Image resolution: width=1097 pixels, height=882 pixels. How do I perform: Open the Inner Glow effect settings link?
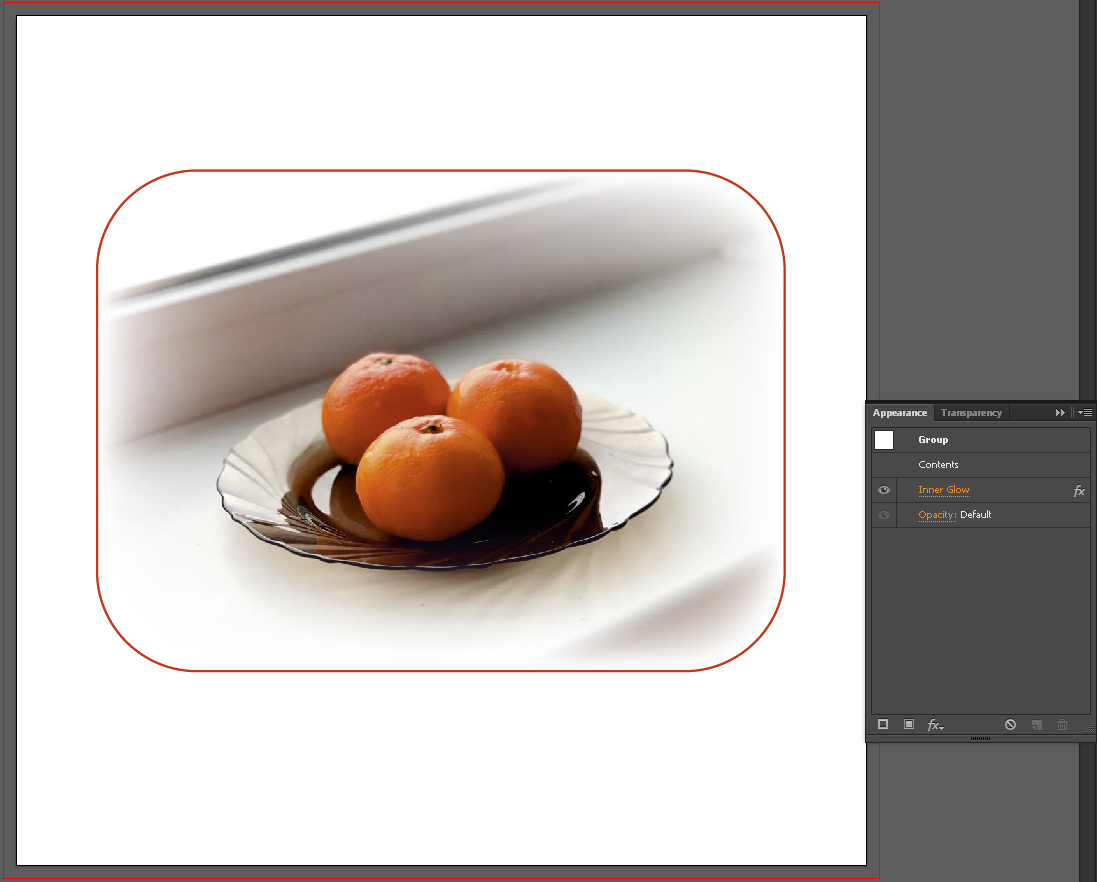[x=944, y=490]
